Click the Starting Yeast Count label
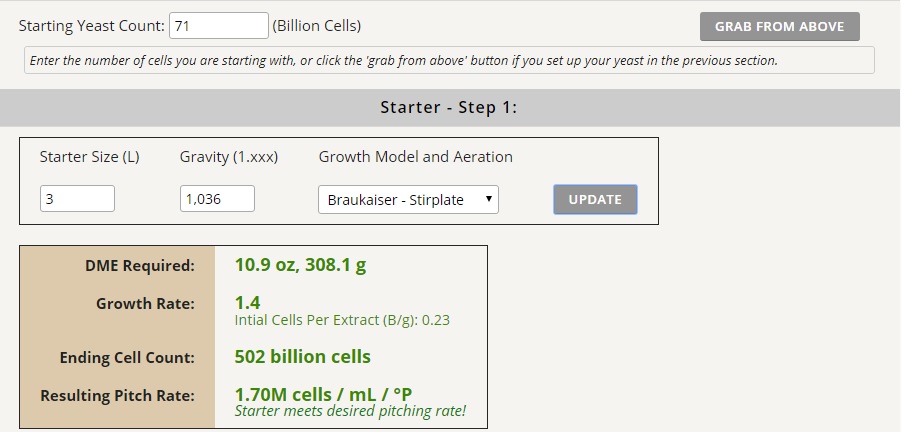This screenshot has width=909, height=432. 92,26
